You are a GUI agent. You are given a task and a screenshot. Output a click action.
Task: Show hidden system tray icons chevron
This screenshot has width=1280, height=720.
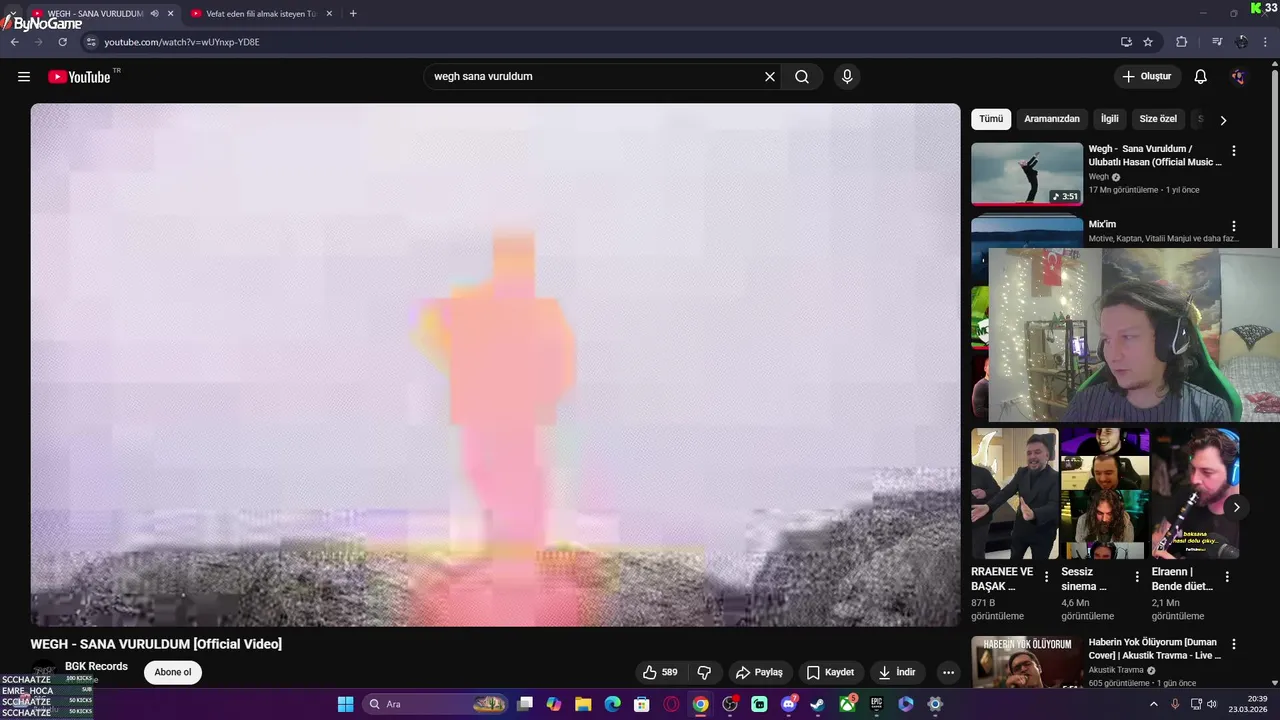pos(1153,704)
